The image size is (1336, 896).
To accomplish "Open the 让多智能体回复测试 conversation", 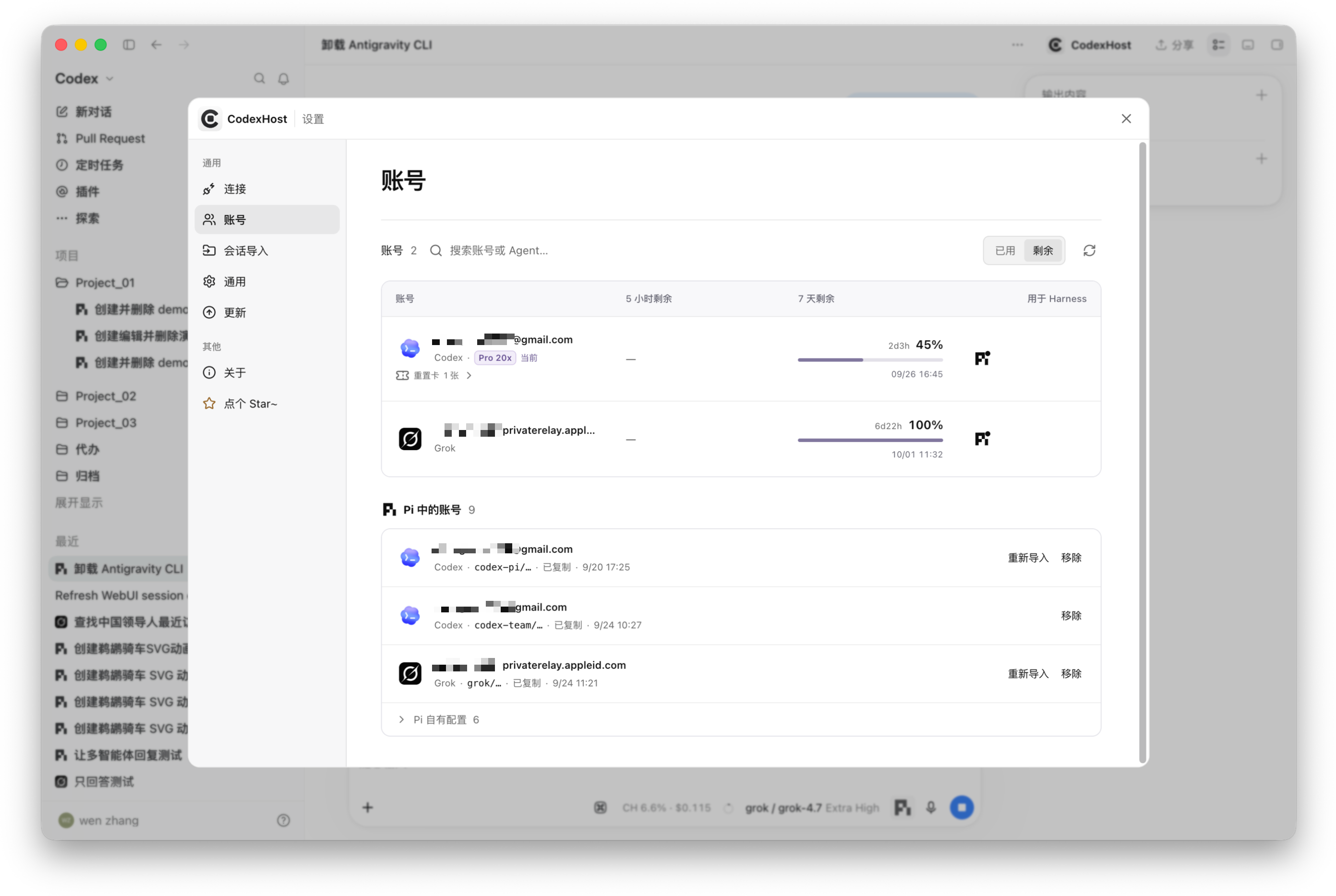I will click(x=119, y=755).
